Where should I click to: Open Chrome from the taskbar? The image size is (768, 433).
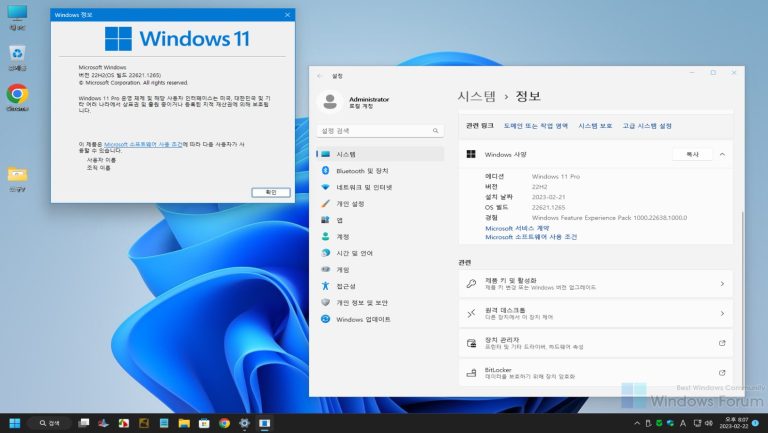[x=224, y=423]
